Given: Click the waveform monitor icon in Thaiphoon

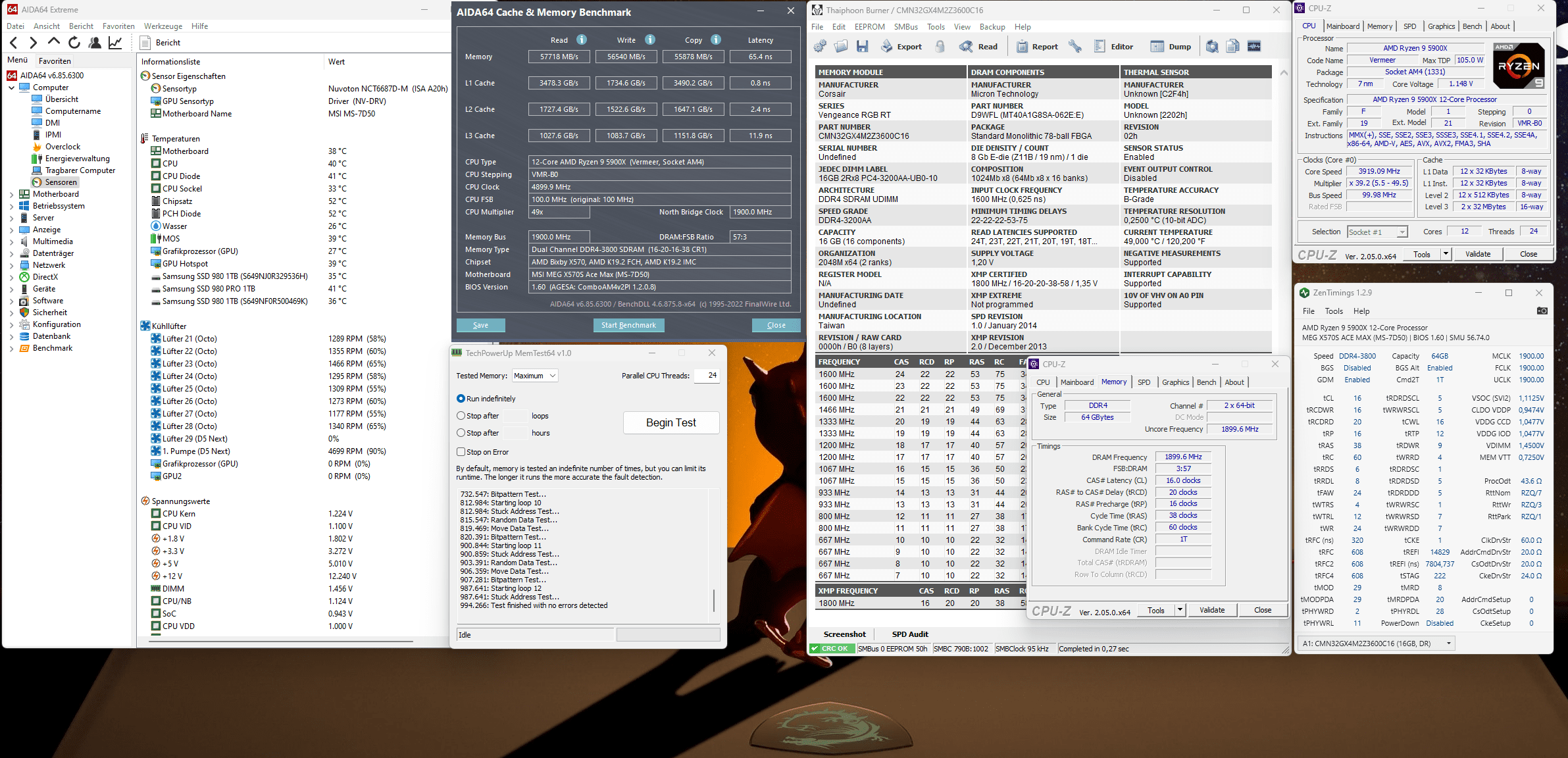Looking at the screenshot, I should (1254, 46).
